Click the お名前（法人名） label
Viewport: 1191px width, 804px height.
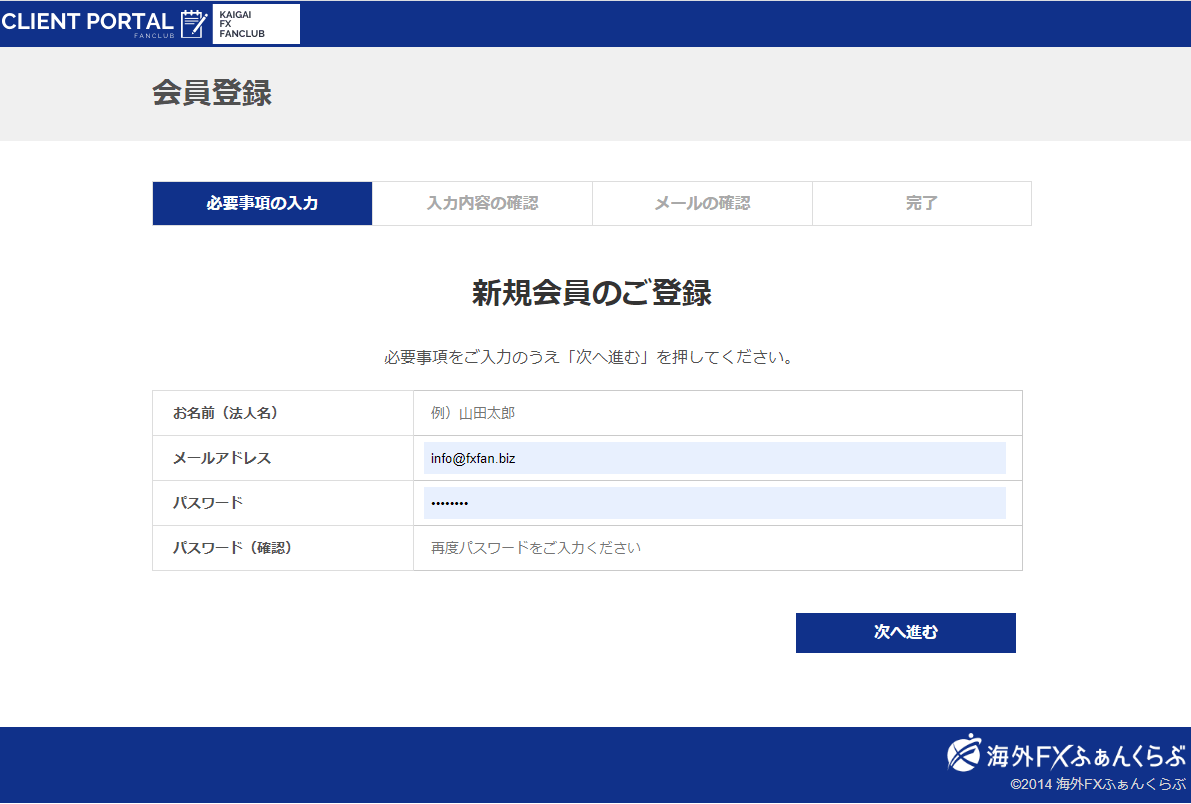pos(226,413)
